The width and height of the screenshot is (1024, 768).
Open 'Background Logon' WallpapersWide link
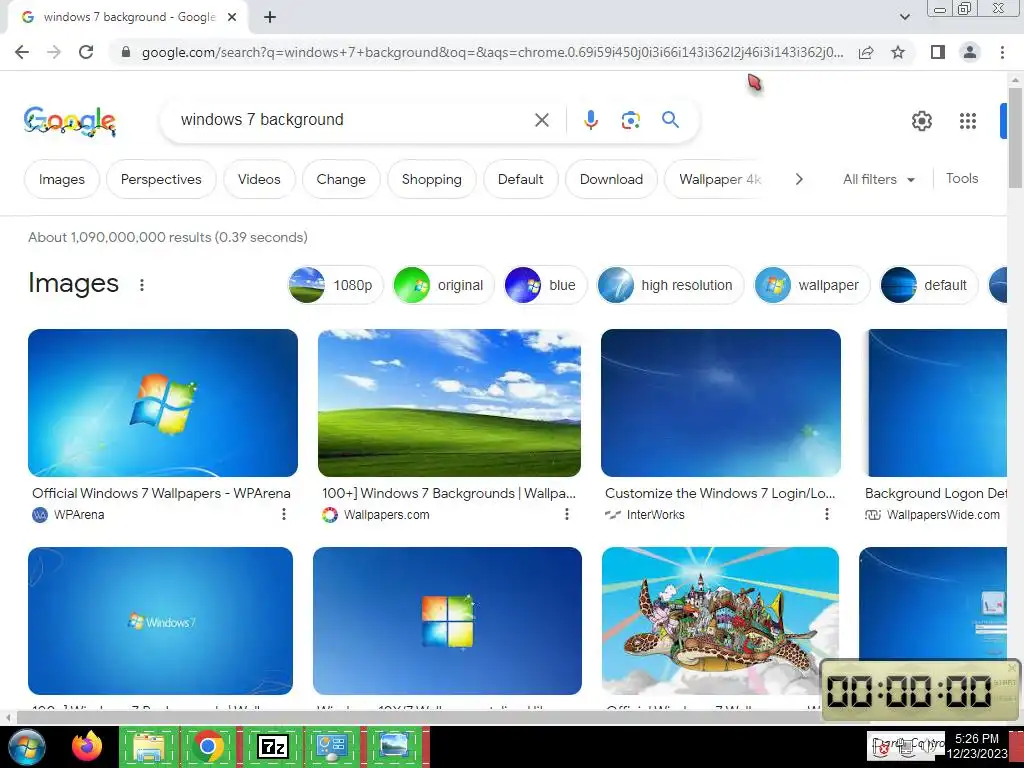(936, 493)
